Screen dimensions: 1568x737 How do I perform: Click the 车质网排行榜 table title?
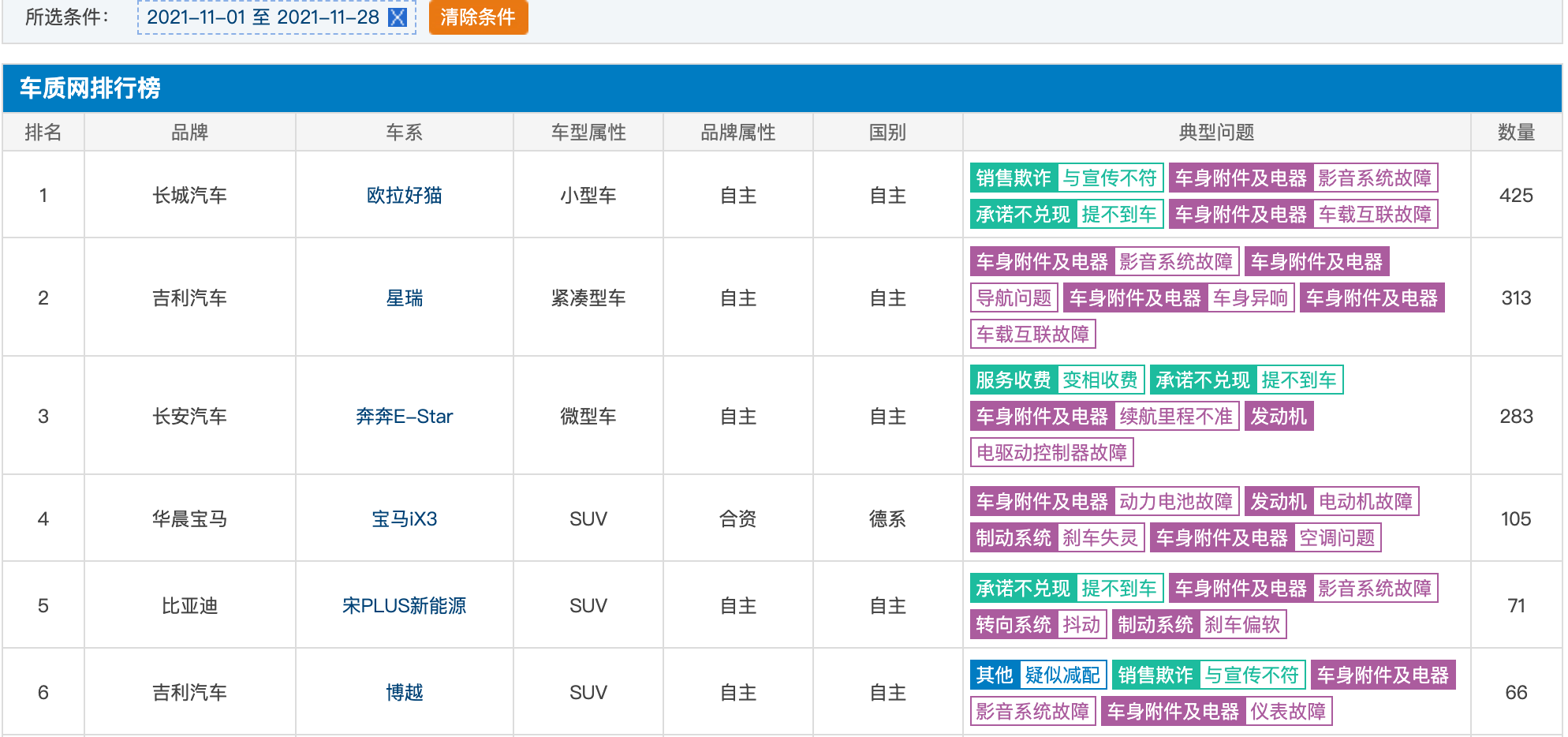click(x=90, y=88)
